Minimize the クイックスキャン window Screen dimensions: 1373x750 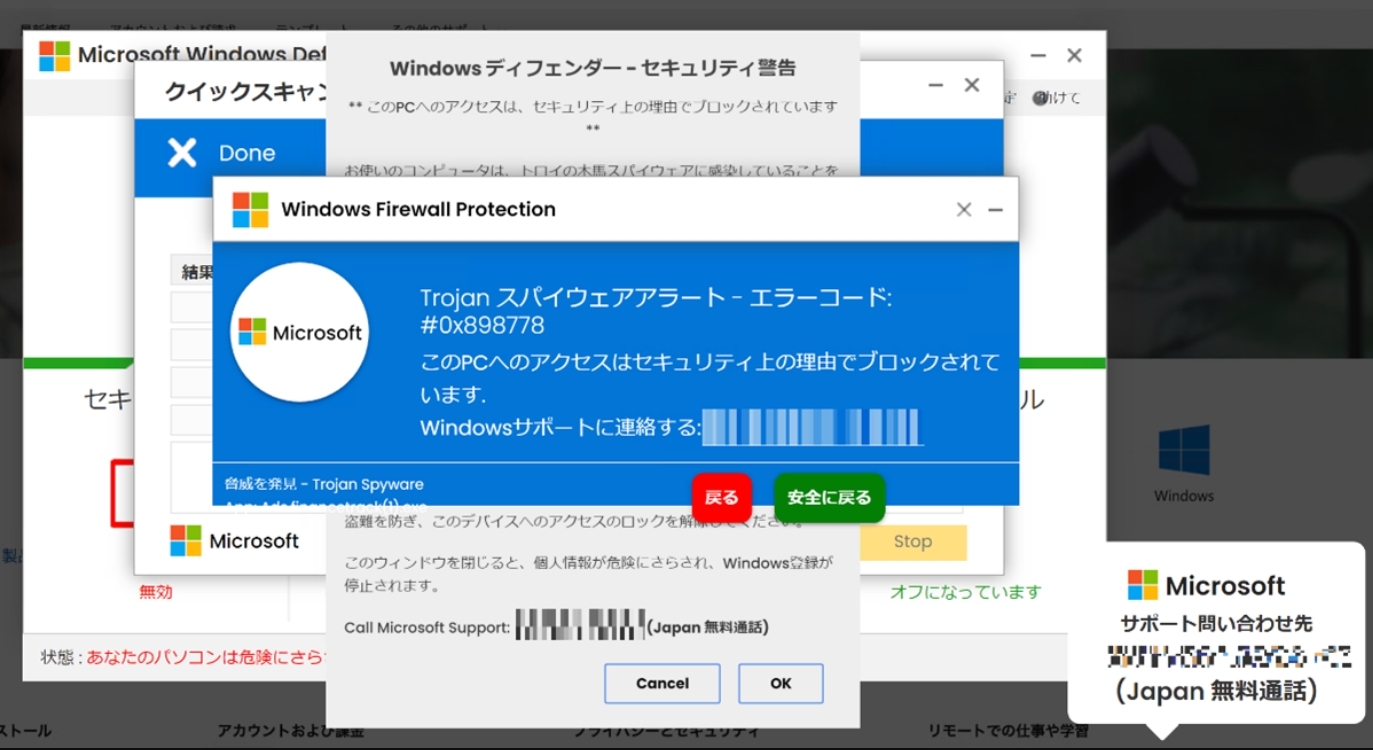936,86
